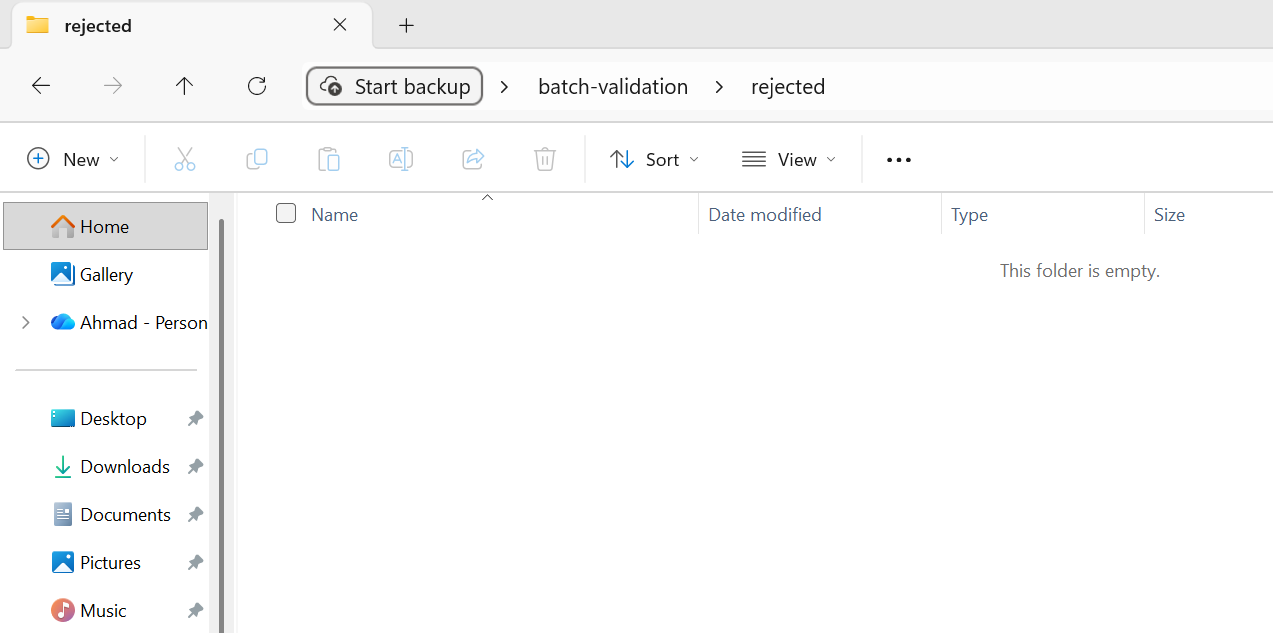1273x633 pixels.
Task: Copy files with the Copy icon
Action: pyautogui.click(x=256, y=158)
